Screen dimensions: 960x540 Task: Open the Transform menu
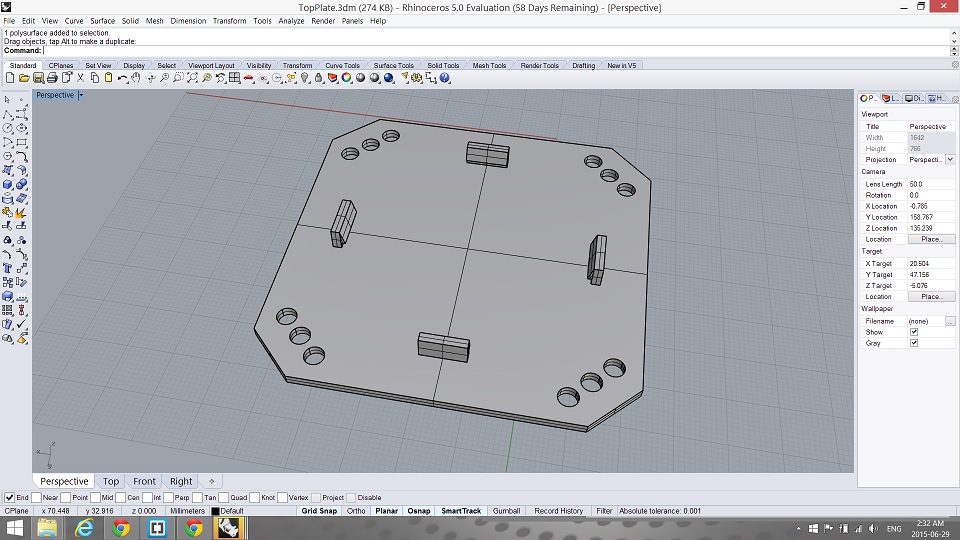coord(229,20)
